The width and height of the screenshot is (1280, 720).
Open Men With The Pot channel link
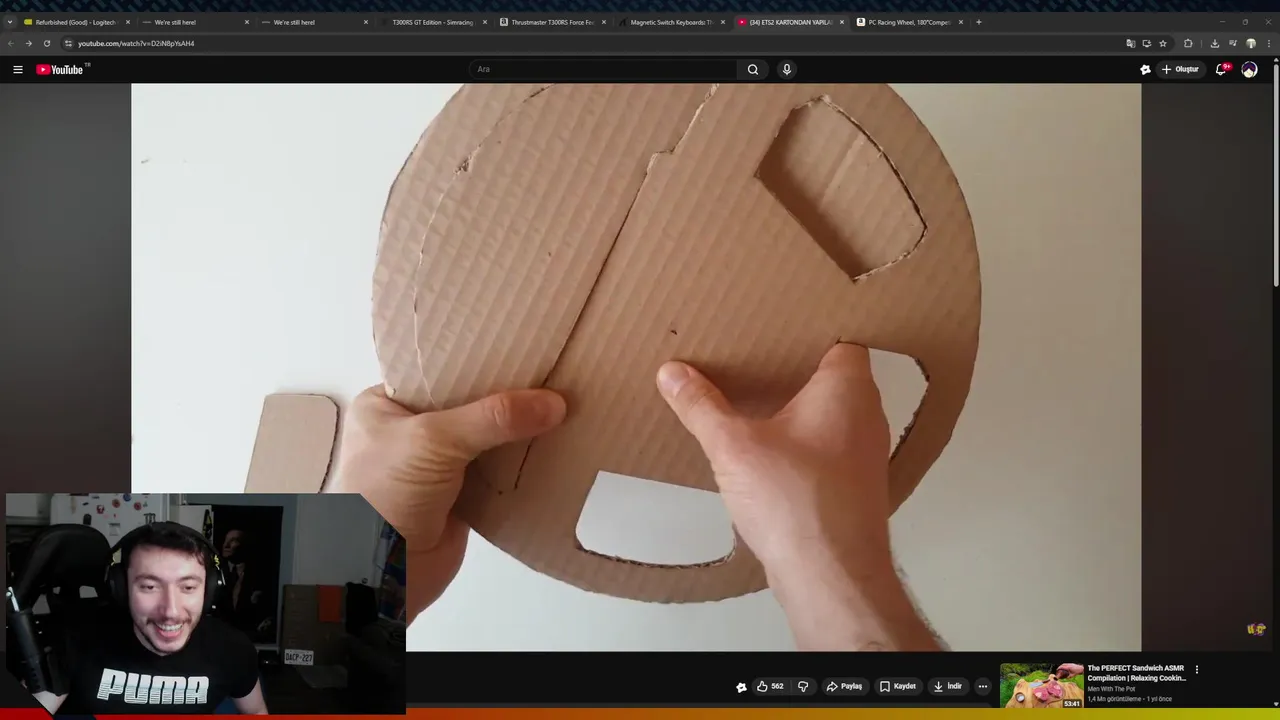point(1111,689)
